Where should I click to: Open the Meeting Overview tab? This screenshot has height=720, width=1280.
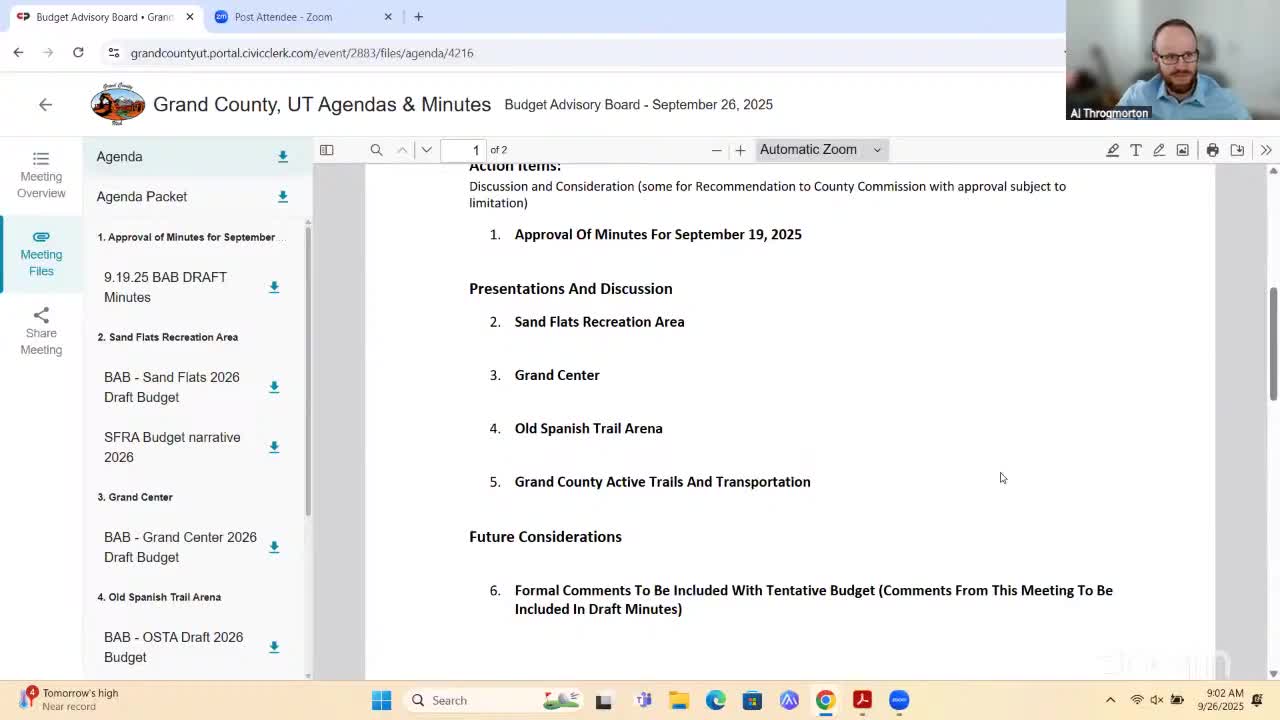pyautogui.click(x=41, y=175)
